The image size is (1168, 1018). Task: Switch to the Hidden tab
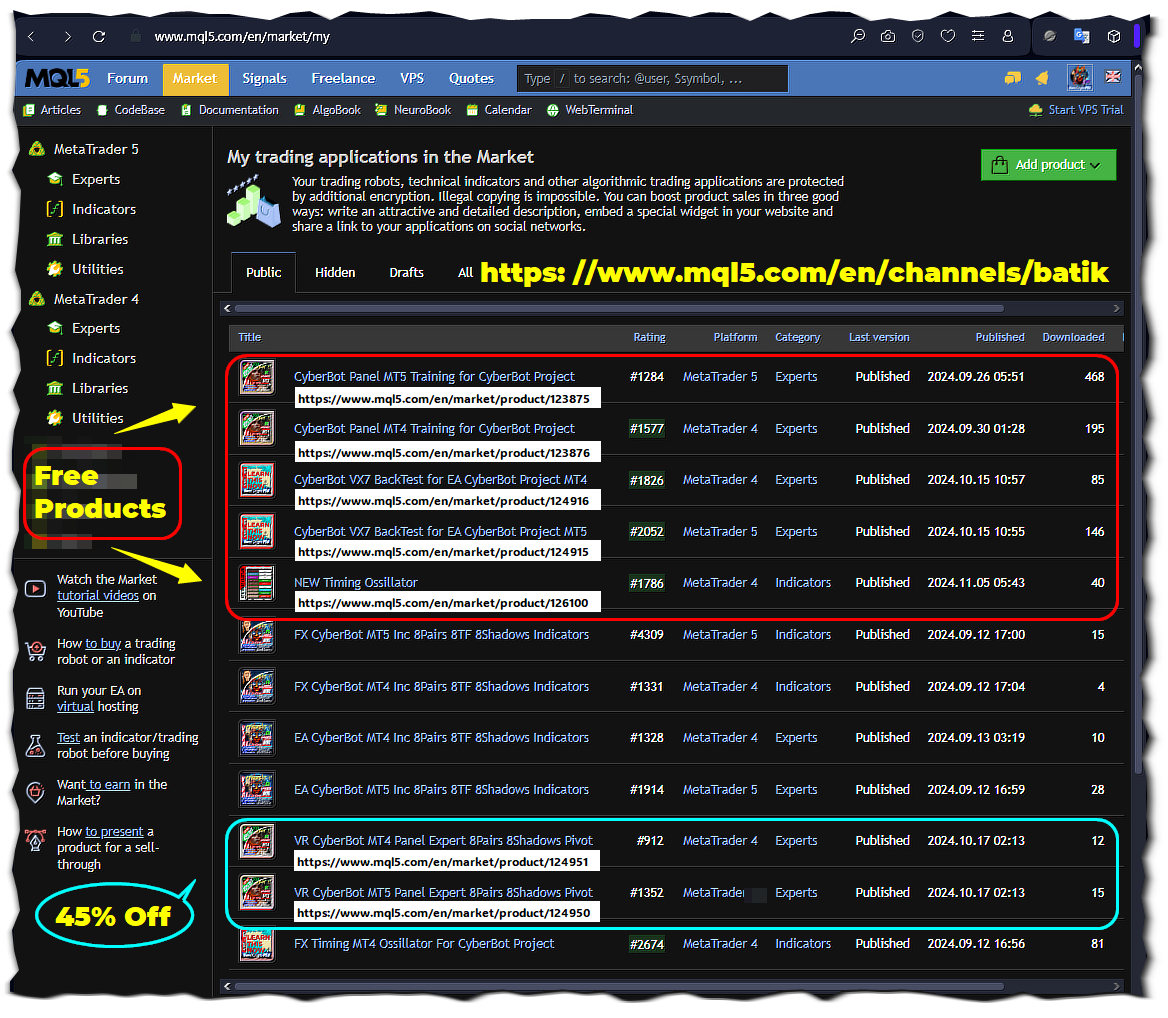pos(334,271)
